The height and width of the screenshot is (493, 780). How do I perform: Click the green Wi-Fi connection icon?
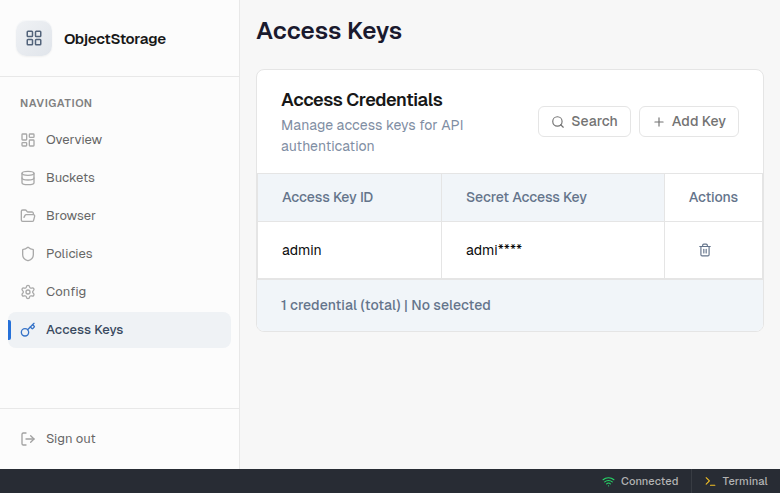click(x=608, y=481)
